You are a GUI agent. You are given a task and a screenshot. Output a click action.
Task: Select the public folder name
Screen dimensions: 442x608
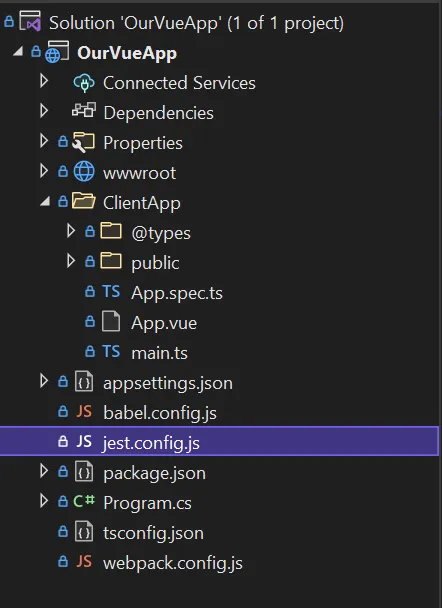pyautogui.click(x=155, y=263)
